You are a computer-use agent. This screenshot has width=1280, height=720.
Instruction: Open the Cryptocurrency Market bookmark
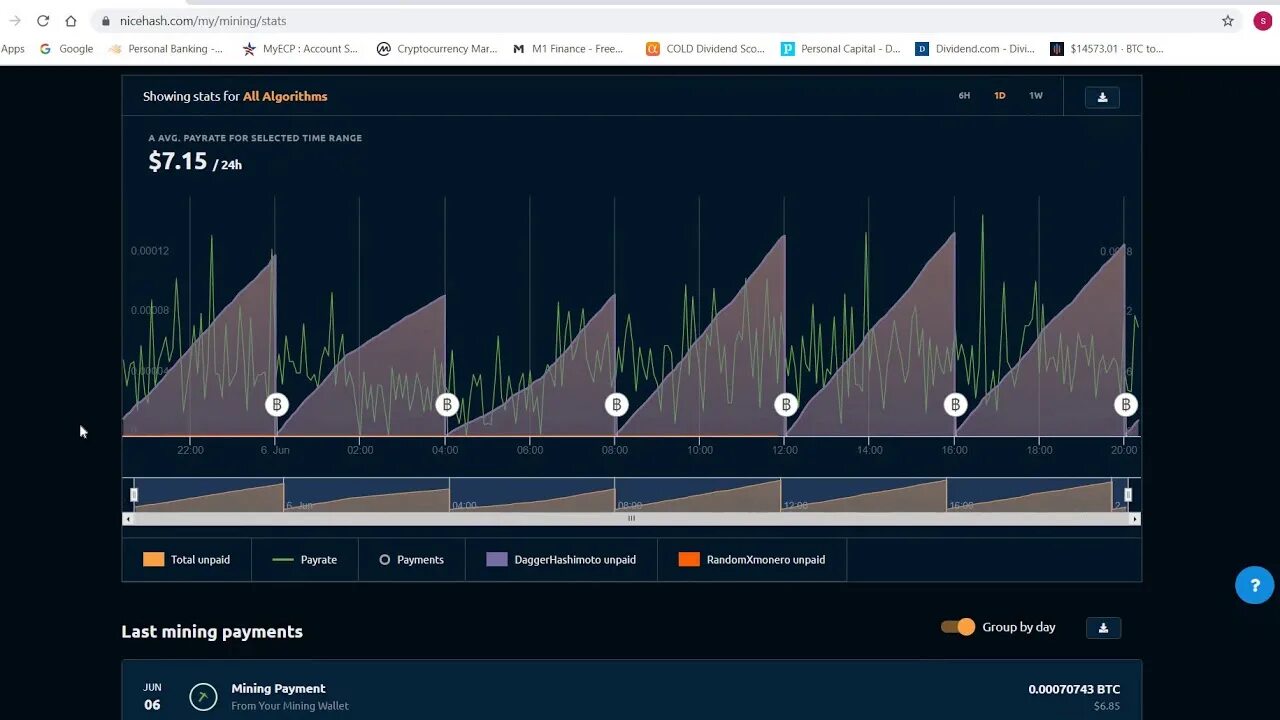pos(437,48)
